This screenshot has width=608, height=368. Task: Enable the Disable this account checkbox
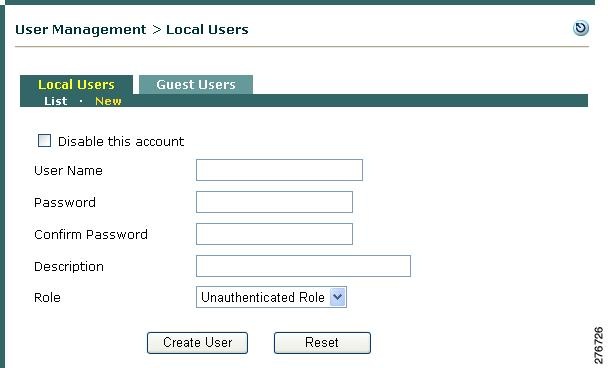pos(44,140)
